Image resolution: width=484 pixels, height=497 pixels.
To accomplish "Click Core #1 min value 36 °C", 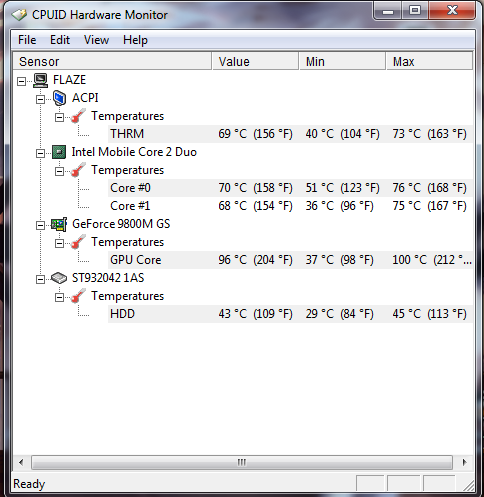I will click(x=339, y=206).
